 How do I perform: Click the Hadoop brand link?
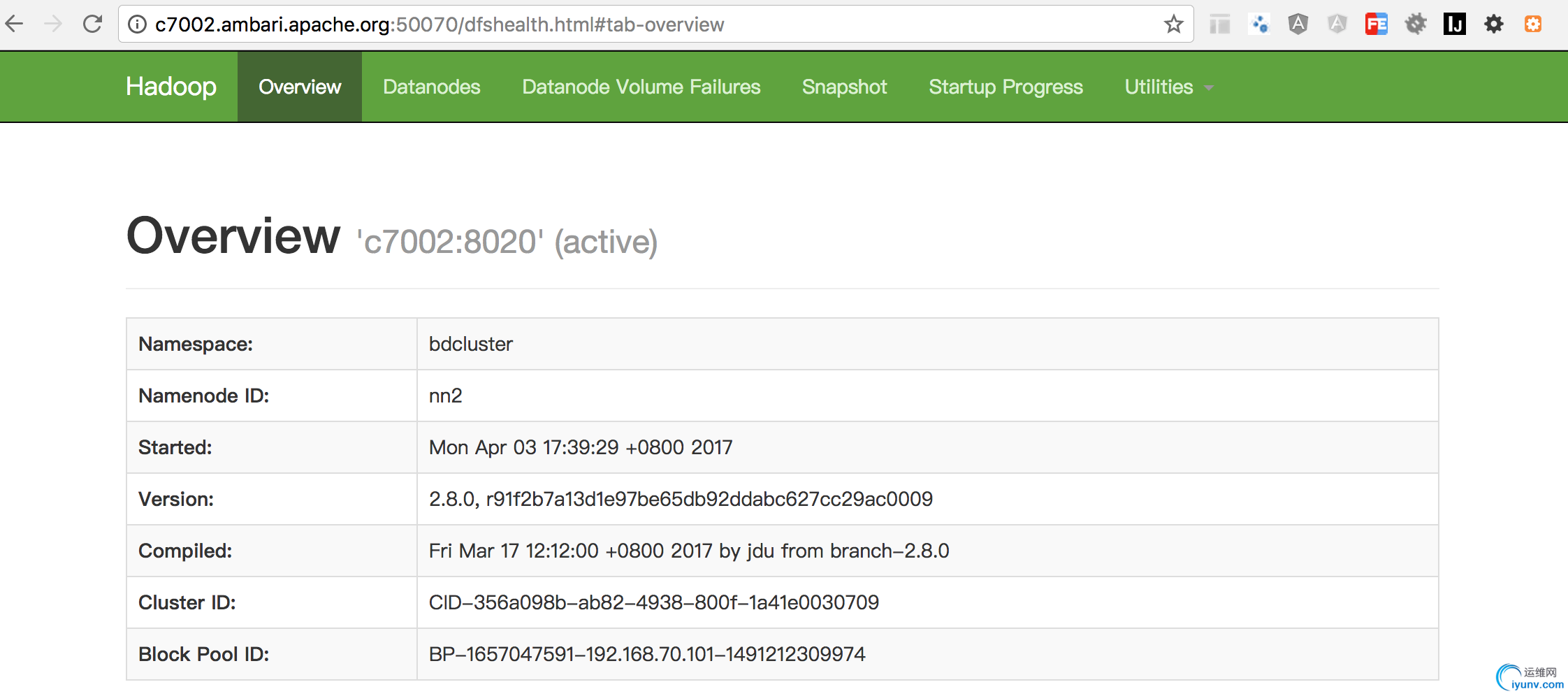click(171, 87)
